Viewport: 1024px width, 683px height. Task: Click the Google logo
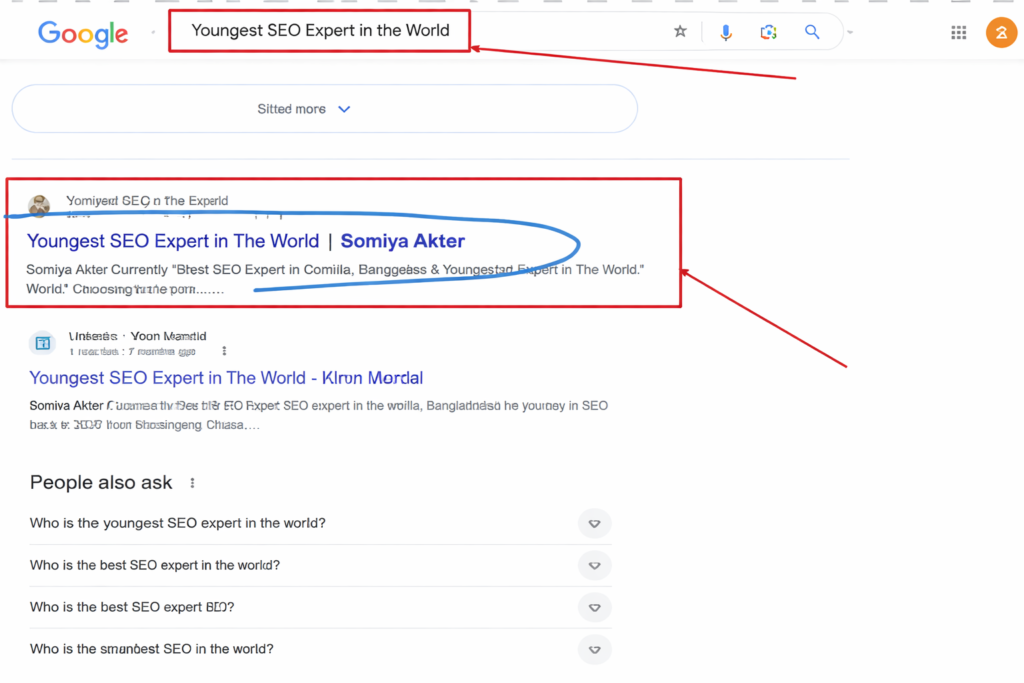(83, 33)
